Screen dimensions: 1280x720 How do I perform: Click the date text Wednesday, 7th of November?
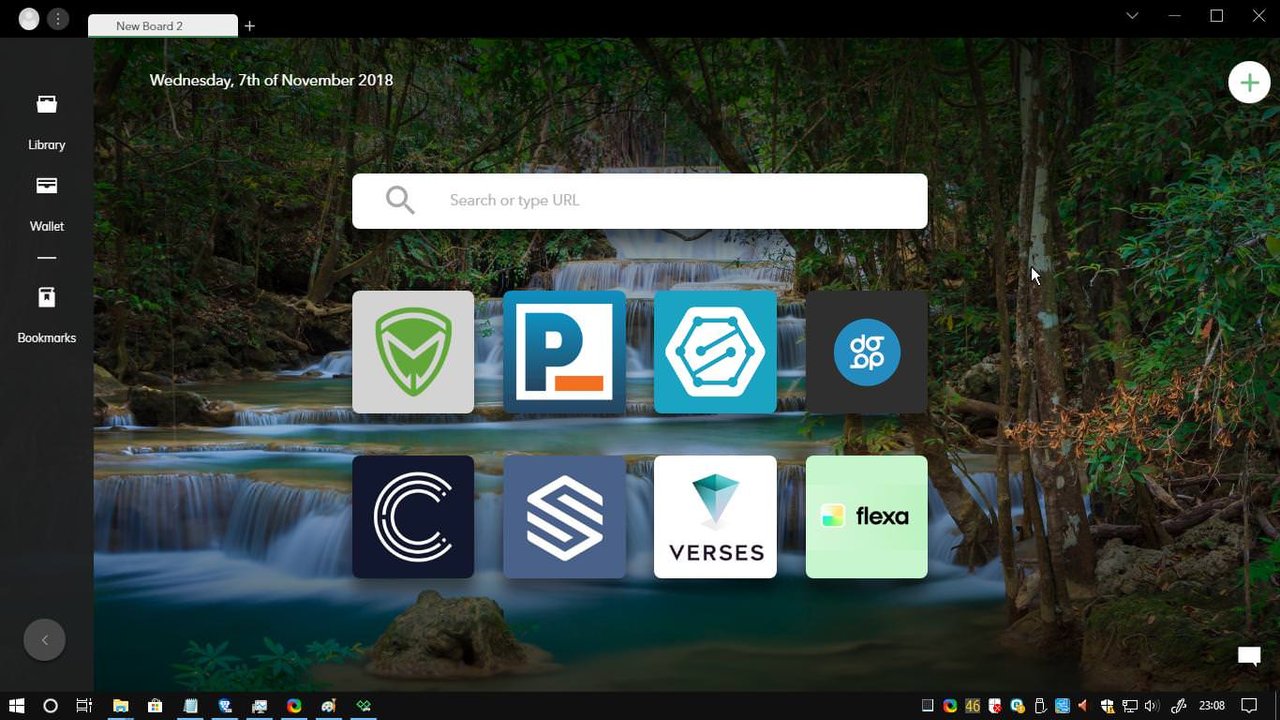click(x=271, y=80)
